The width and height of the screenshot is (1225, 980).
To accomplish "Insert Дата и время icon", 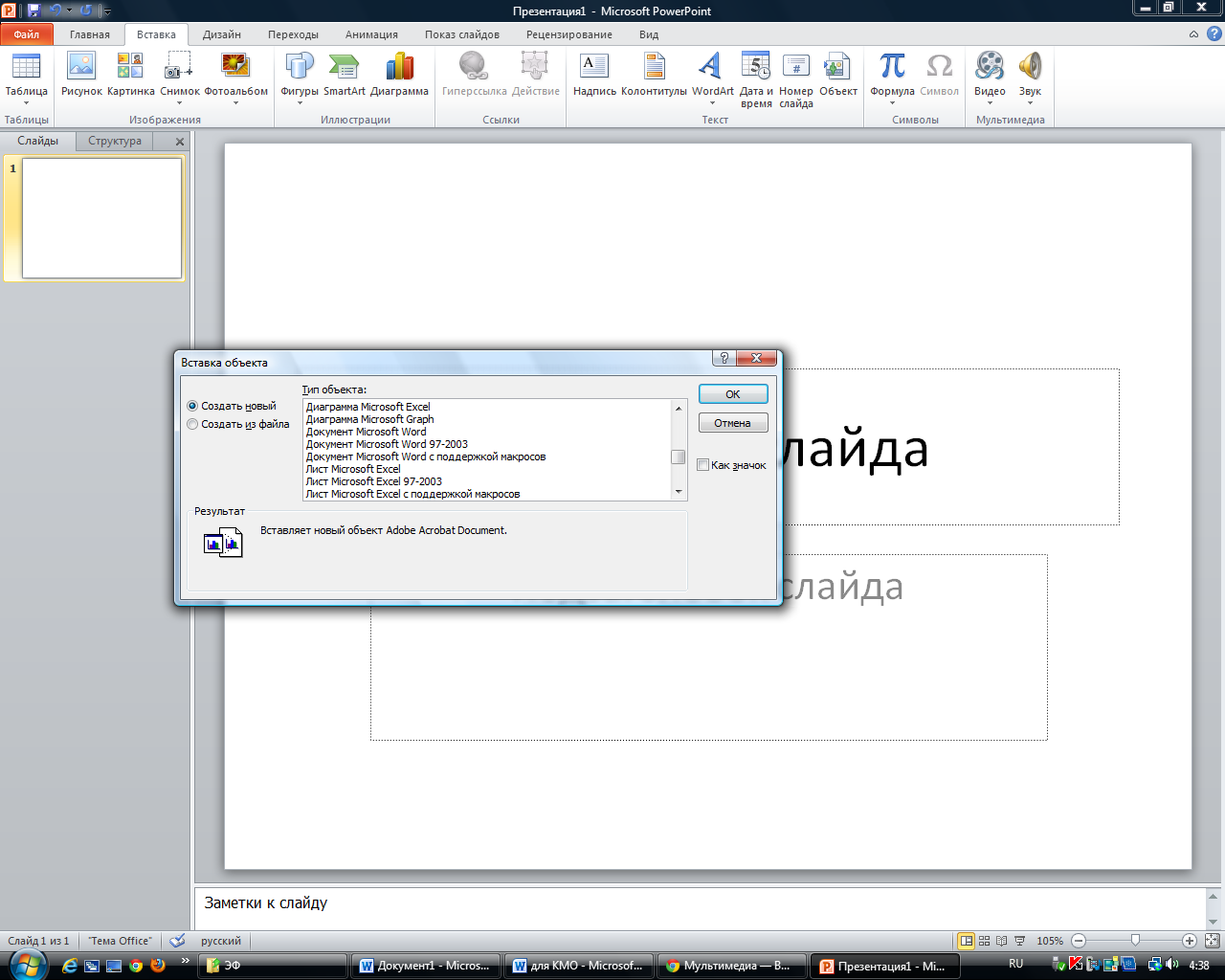I will (x=756, y=79).
